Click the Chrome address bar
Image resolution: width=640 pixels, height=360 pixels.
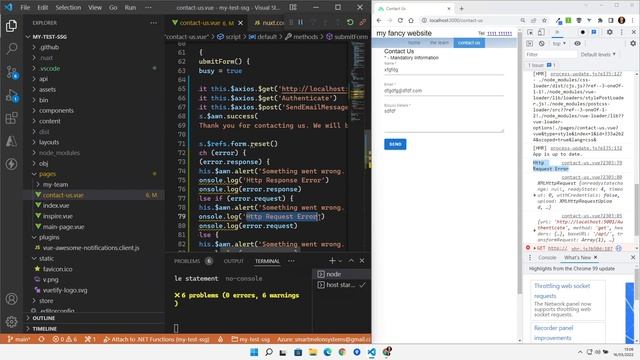click(x=469, y=20)
